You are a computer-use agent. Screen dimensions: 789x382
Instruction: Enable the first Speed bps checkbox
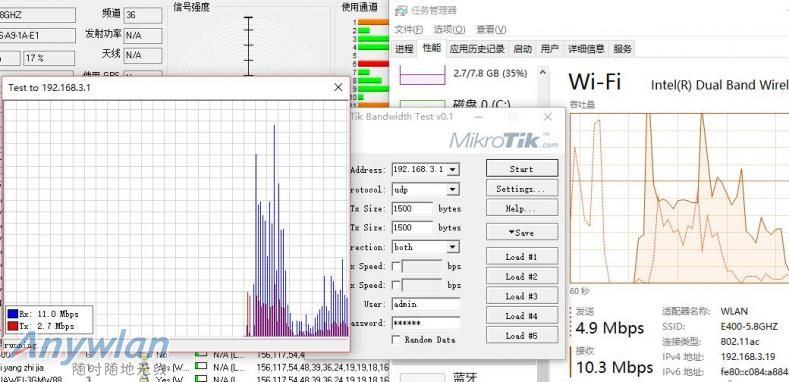tap(396, 266)
